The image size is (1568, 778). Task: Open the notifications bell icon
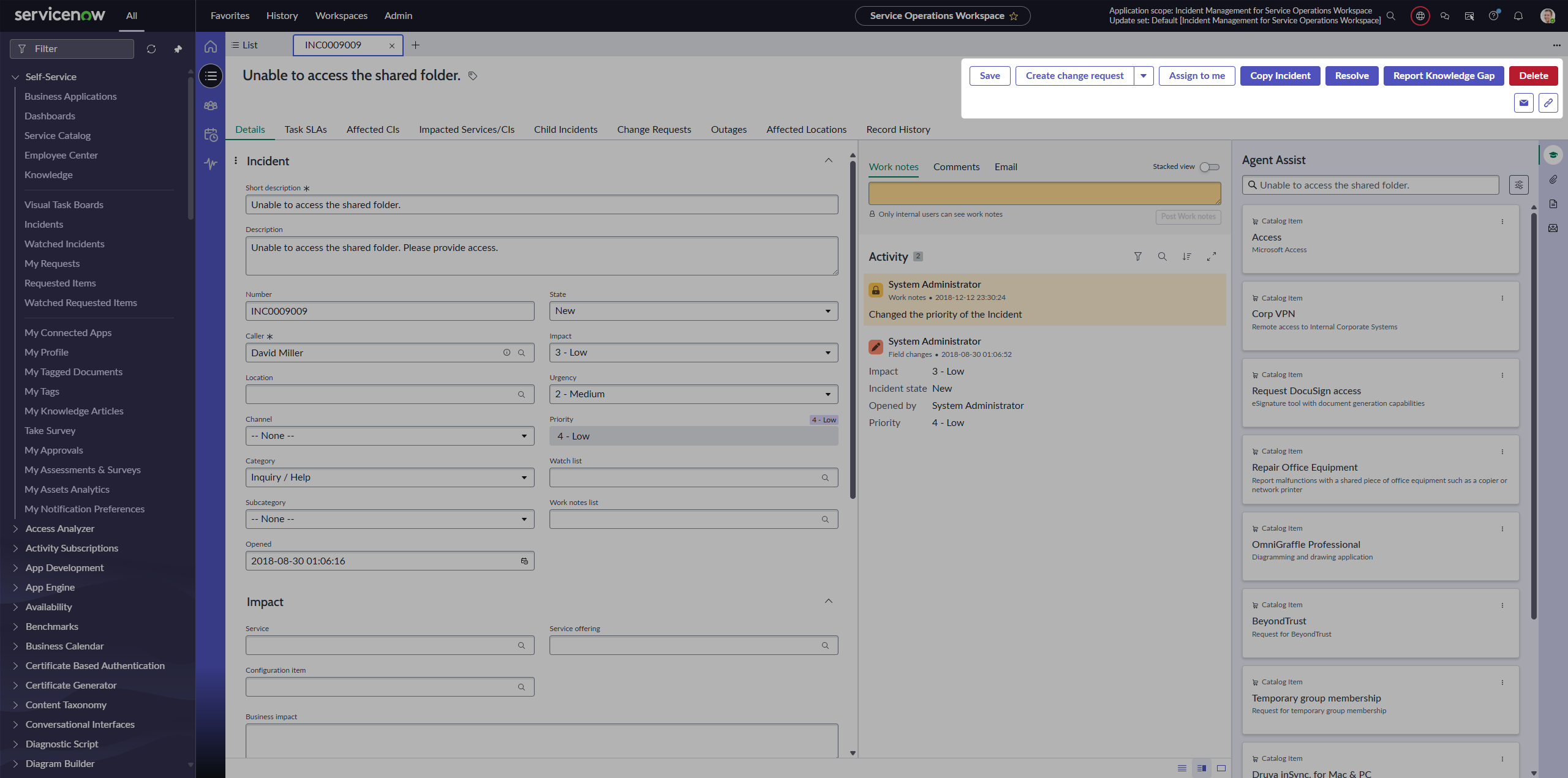point(1518,16)
